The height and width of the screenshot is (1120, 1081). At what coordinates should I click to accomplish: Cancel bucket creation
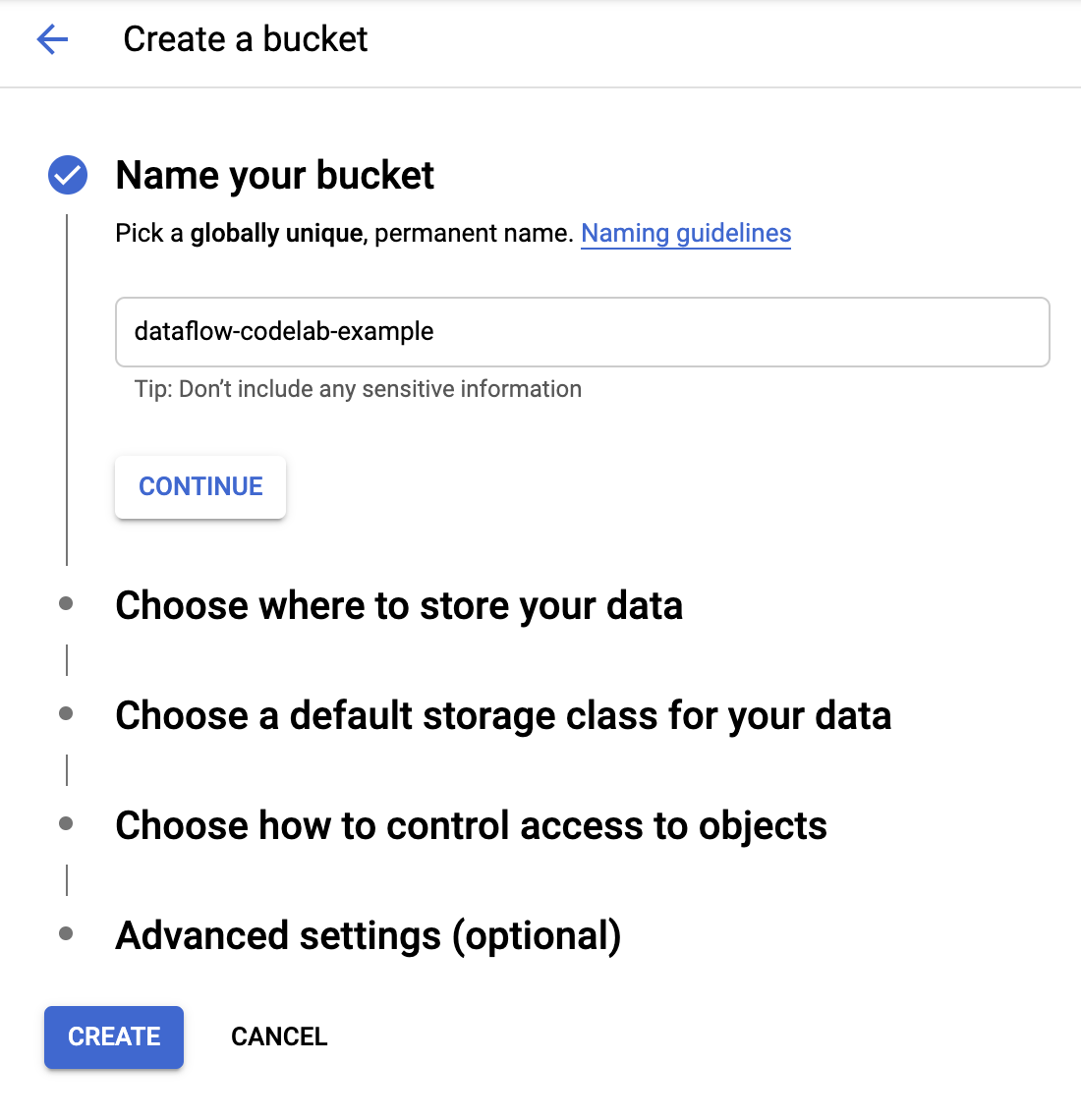pos(279,1036)
